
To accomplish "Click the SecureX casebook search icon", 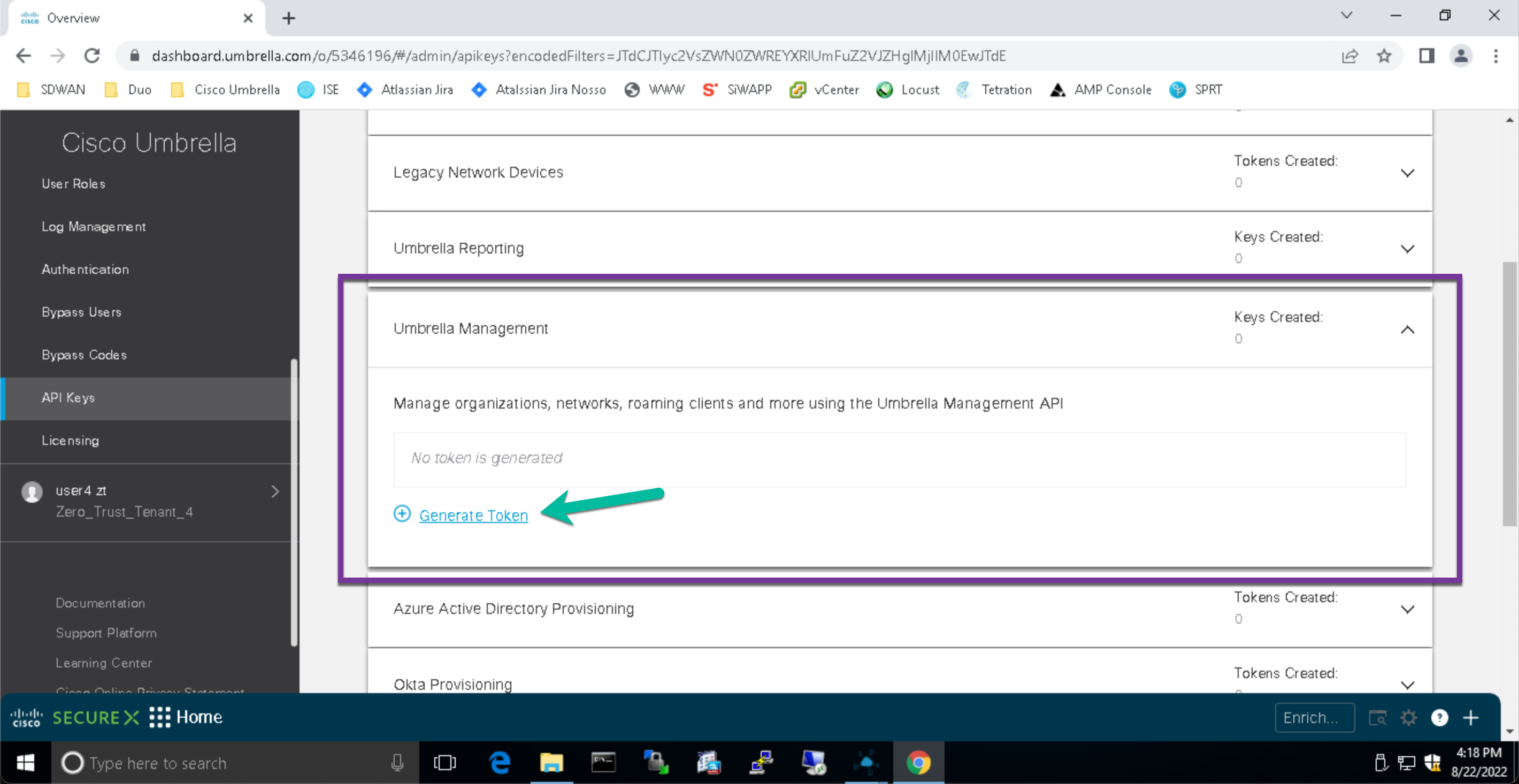I will tap(1378, 717).
